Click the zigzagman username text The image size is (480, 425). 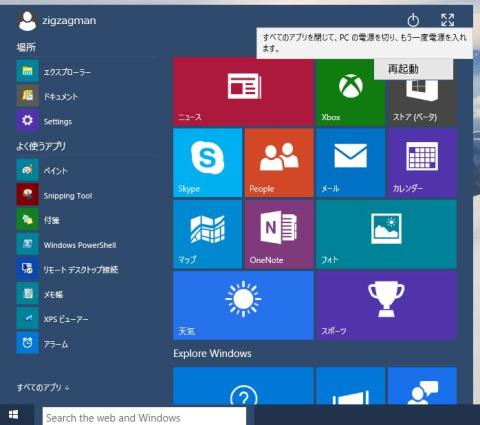pos(69,21)
